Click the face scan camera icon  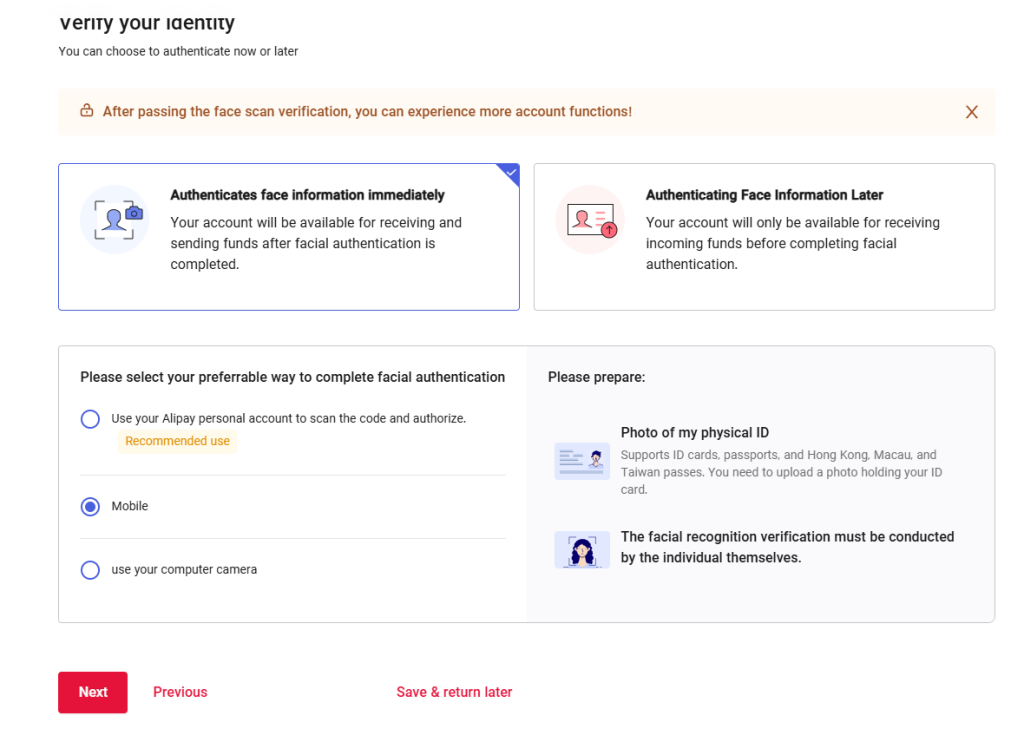click(114, 220)
